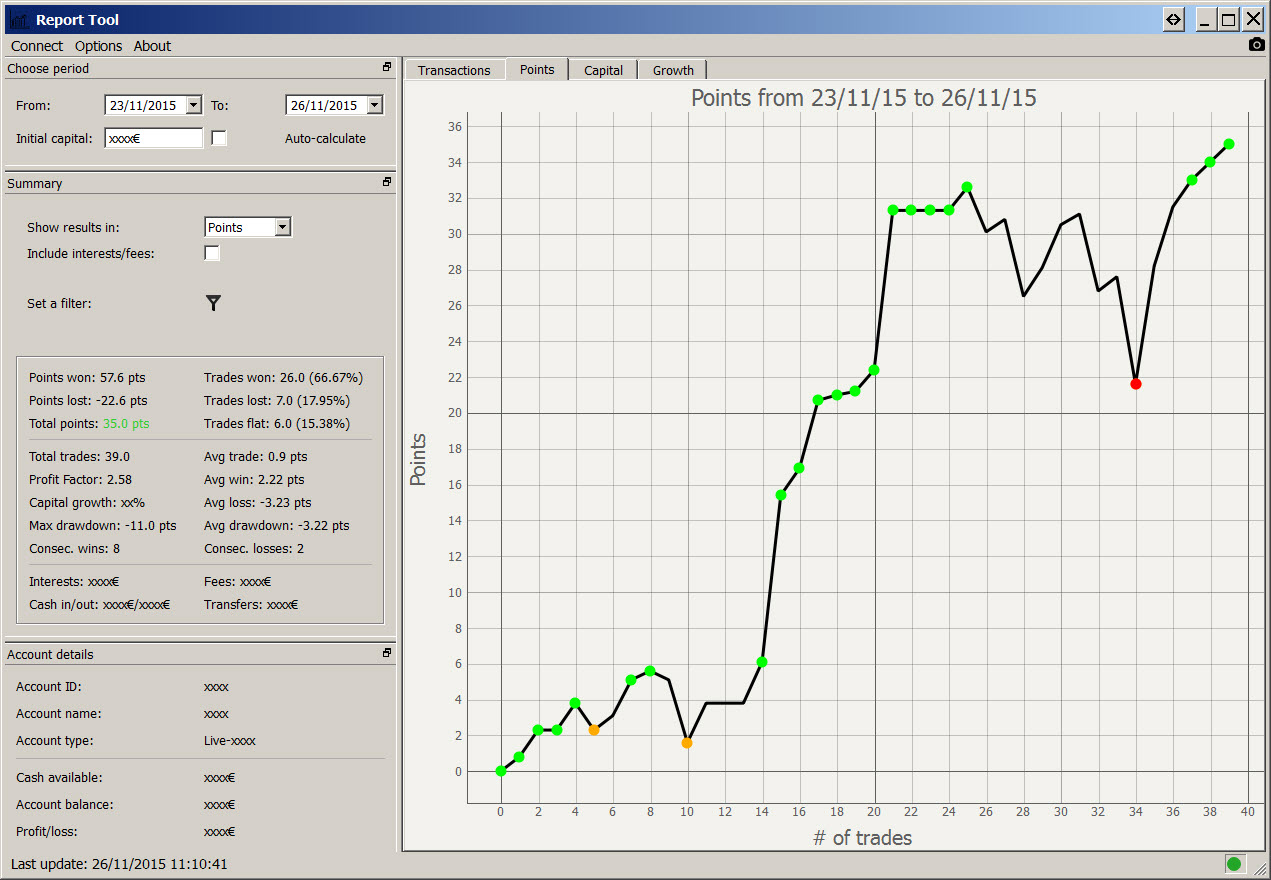This screenshot has height=880, width=1271.
Task: Open the Options menu
Action: (98, 46)
